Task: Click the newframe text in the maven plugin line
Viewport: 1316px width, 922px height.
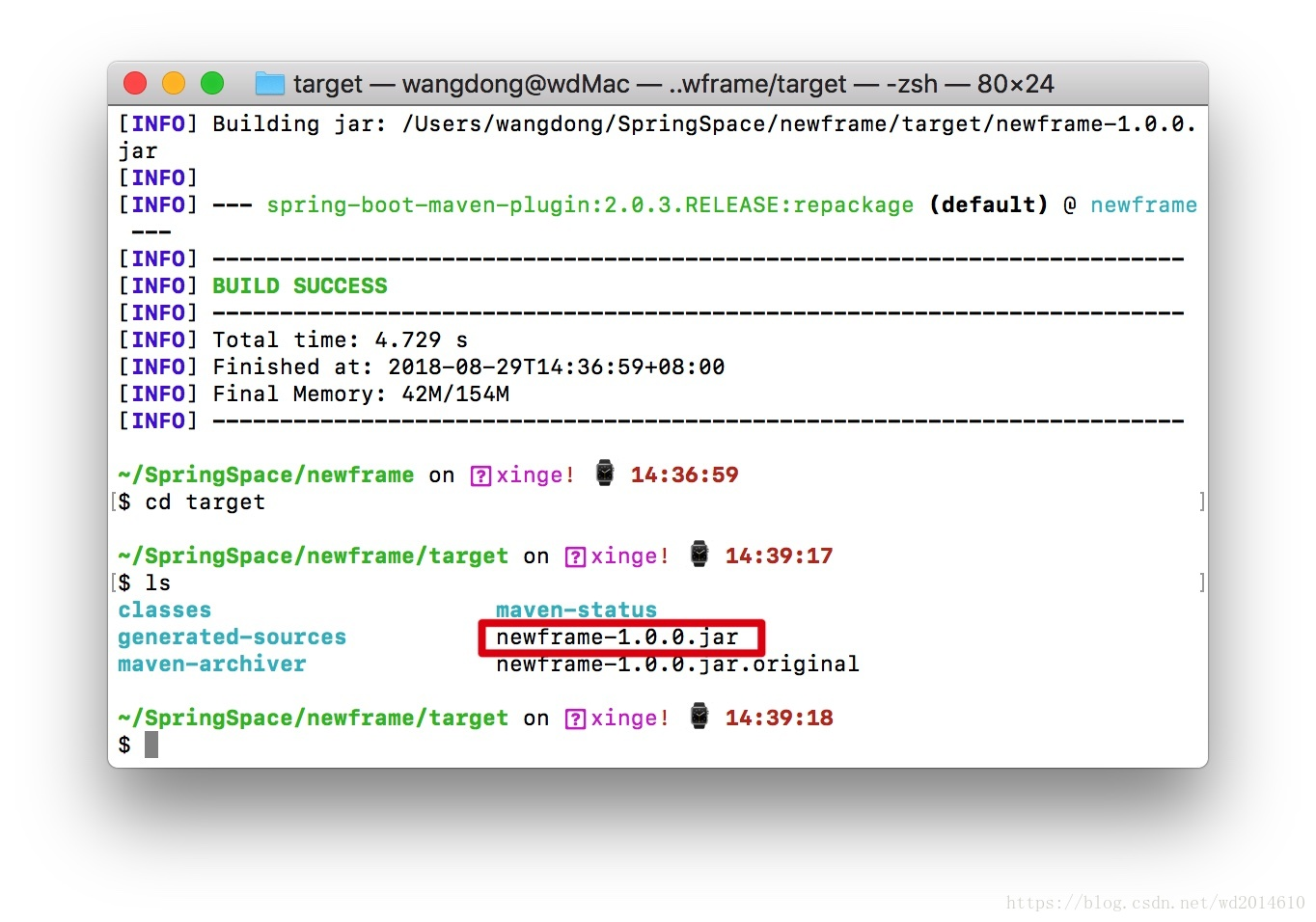Action: pos(1143,204)
